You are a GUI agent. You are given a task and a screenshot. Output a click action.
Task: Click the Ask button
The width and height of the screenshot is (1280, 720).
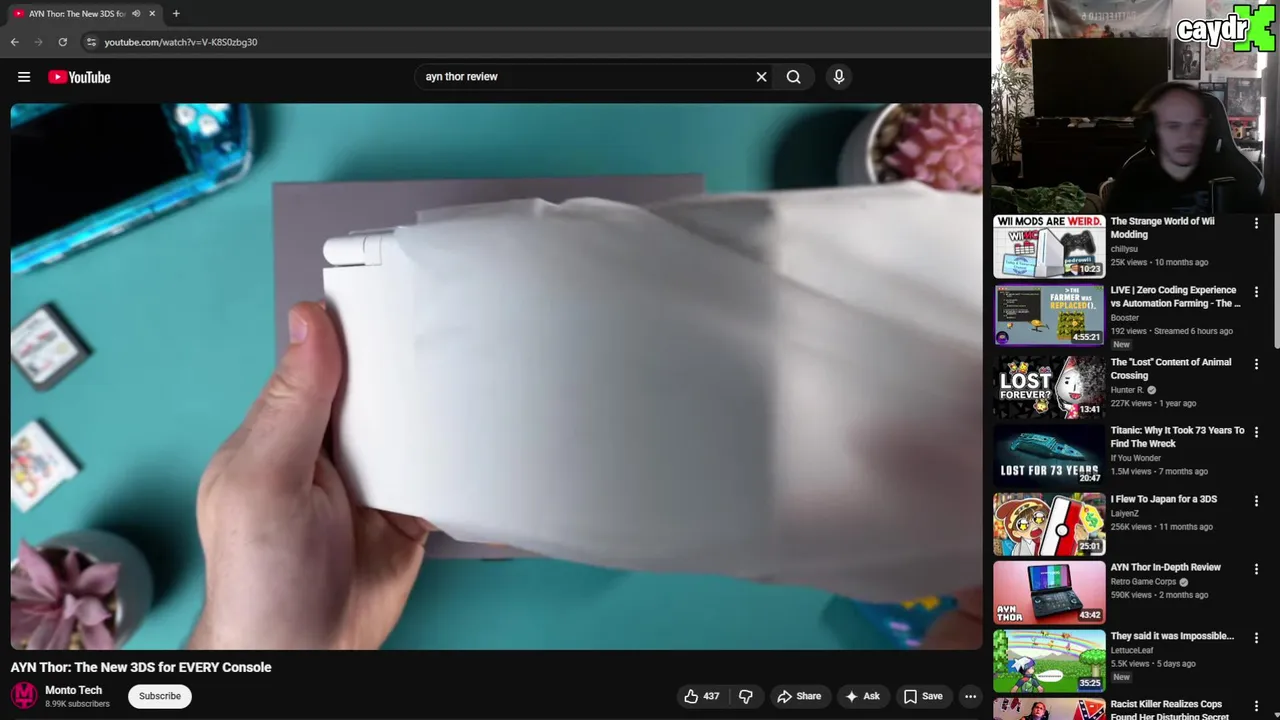pos(862,696)
